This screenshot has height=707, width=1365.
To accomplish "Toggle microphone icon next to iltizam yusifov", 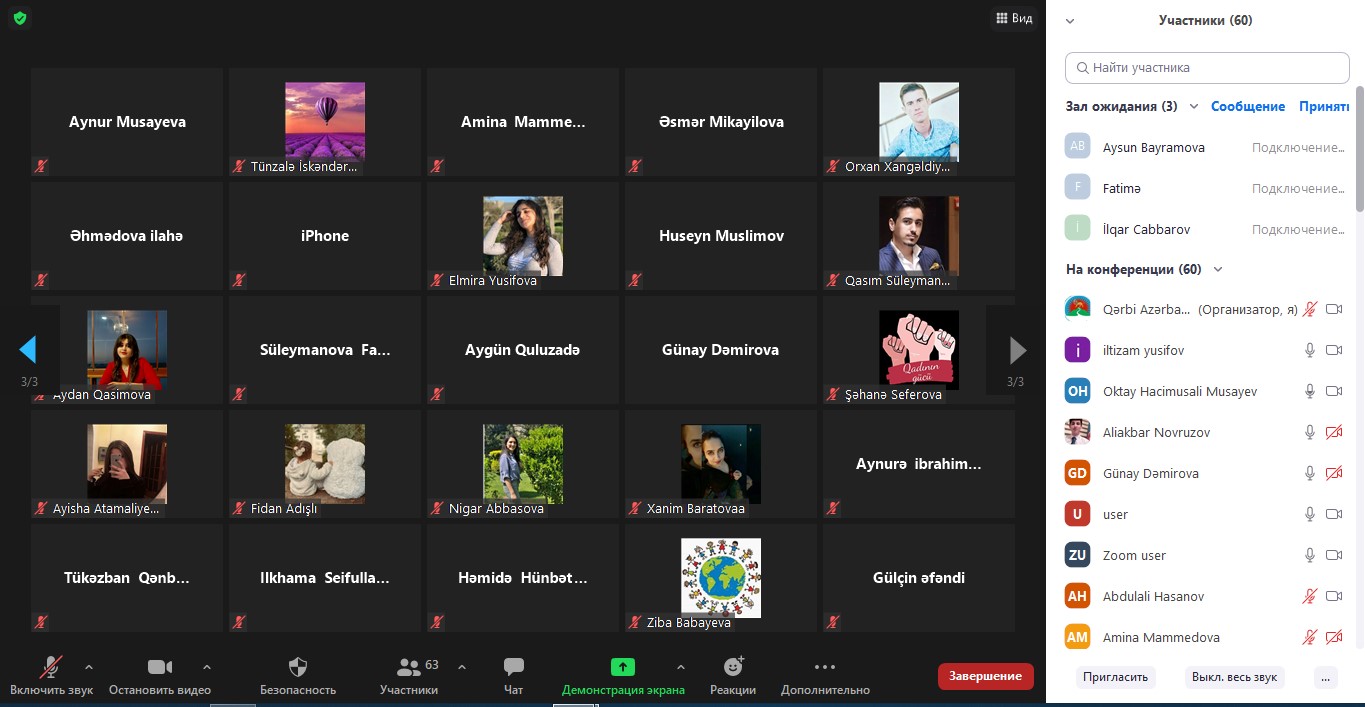I will point(1309,350).
